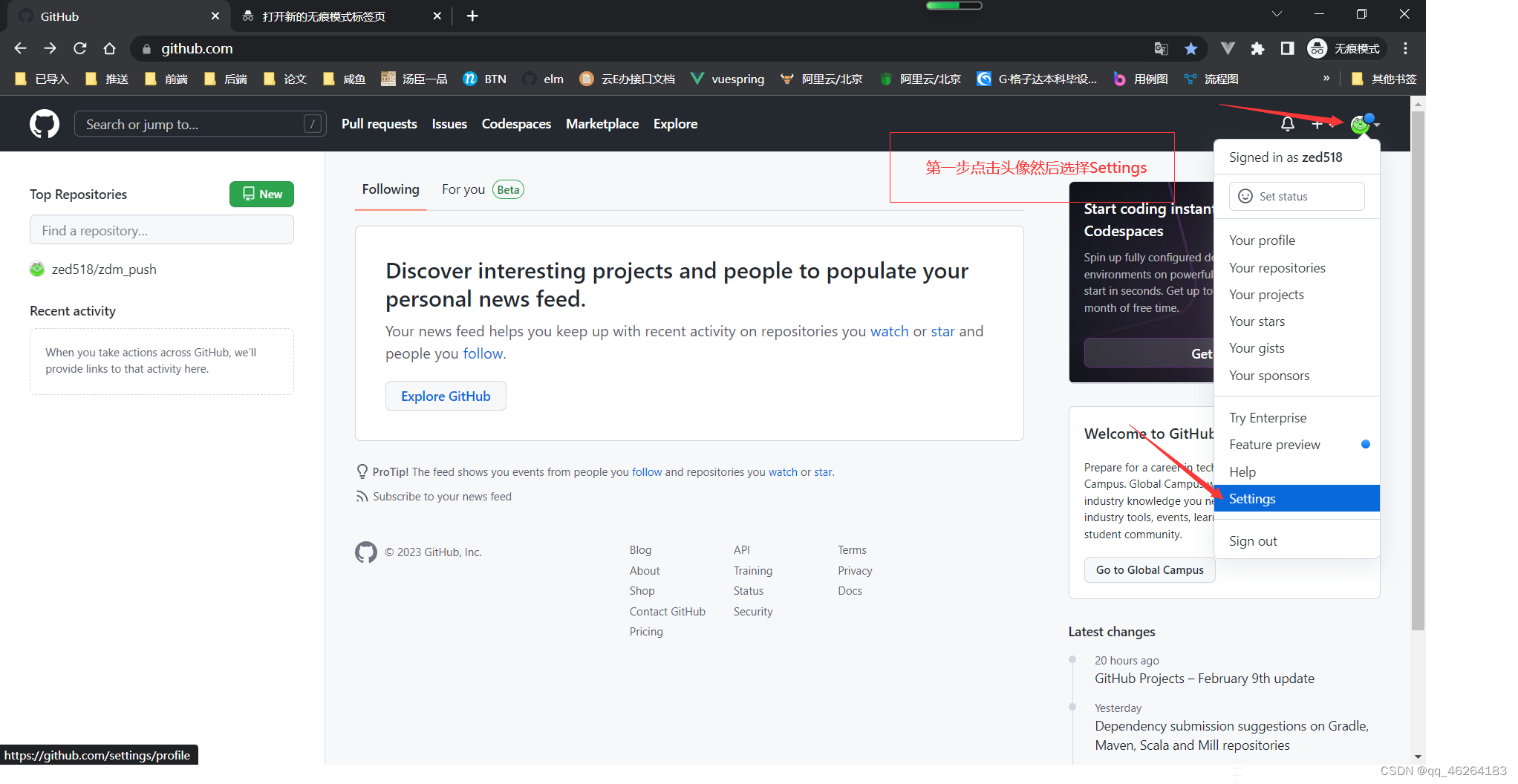Open the 前端 bookmark folder

(166, 79)
